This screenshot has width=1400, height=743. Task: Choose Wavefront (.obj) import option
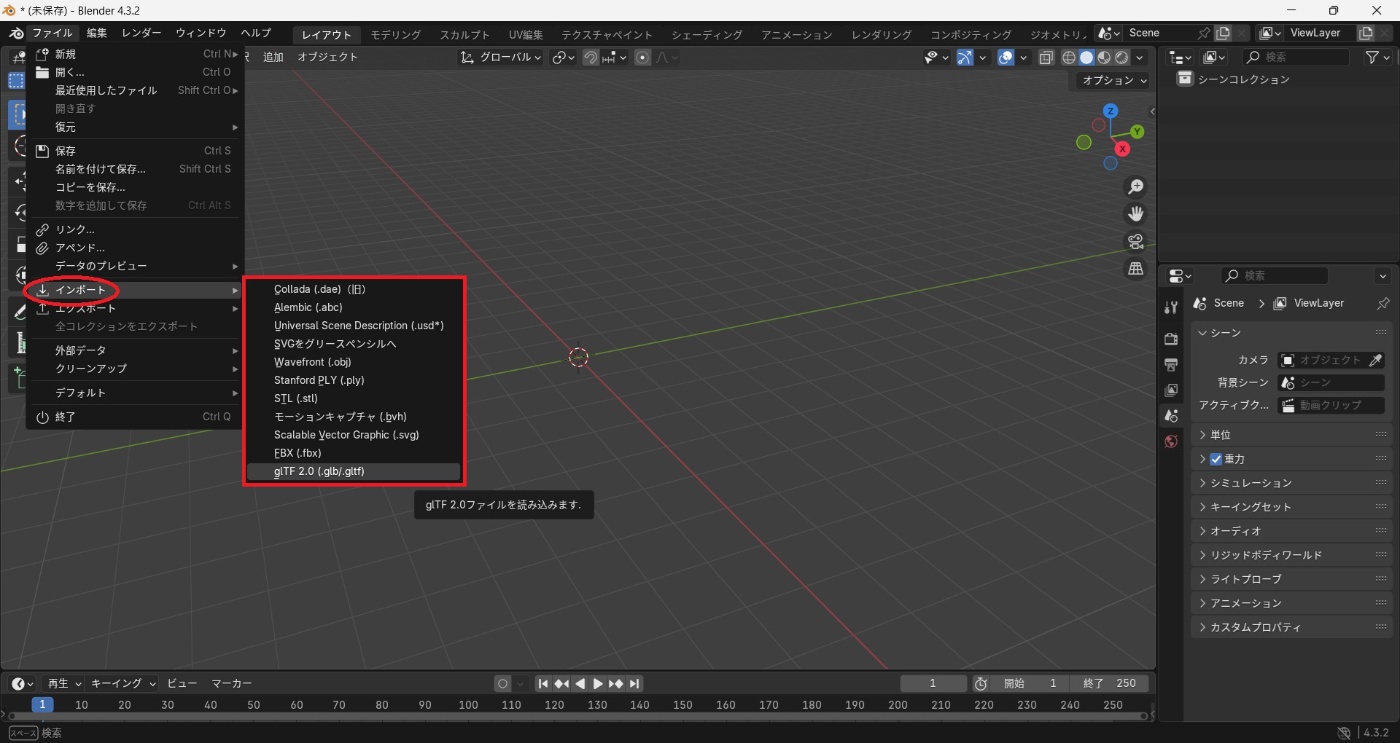(x=353, y=362)
